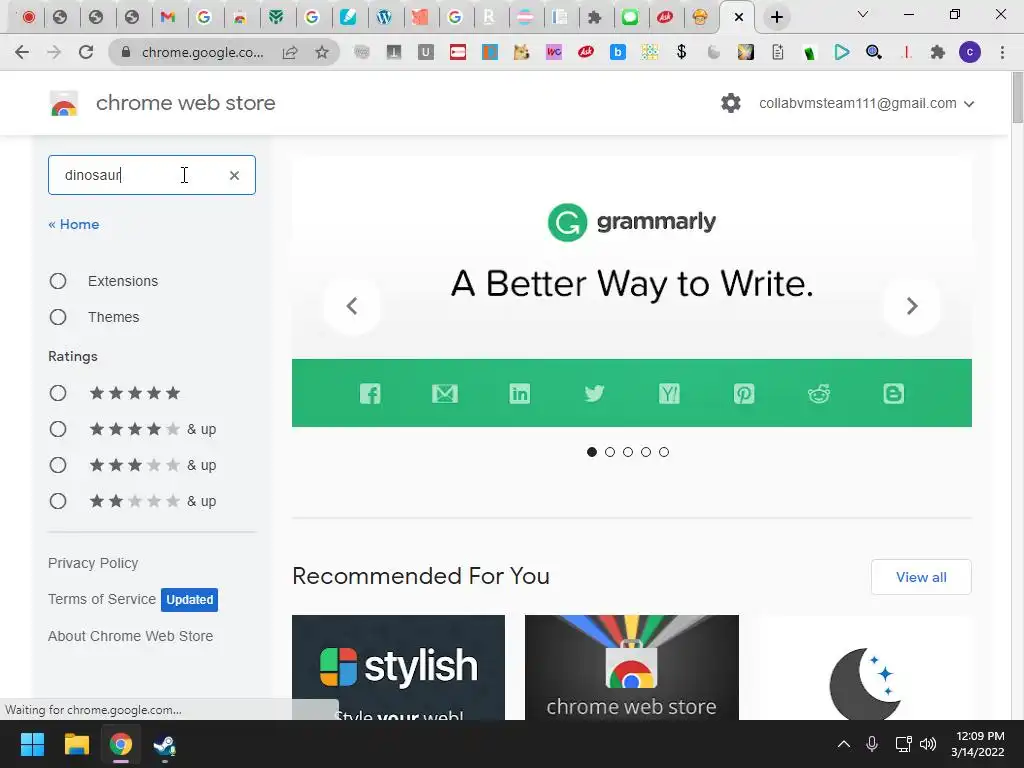Open the purple C profile avatar

click(x=970, y=52)
